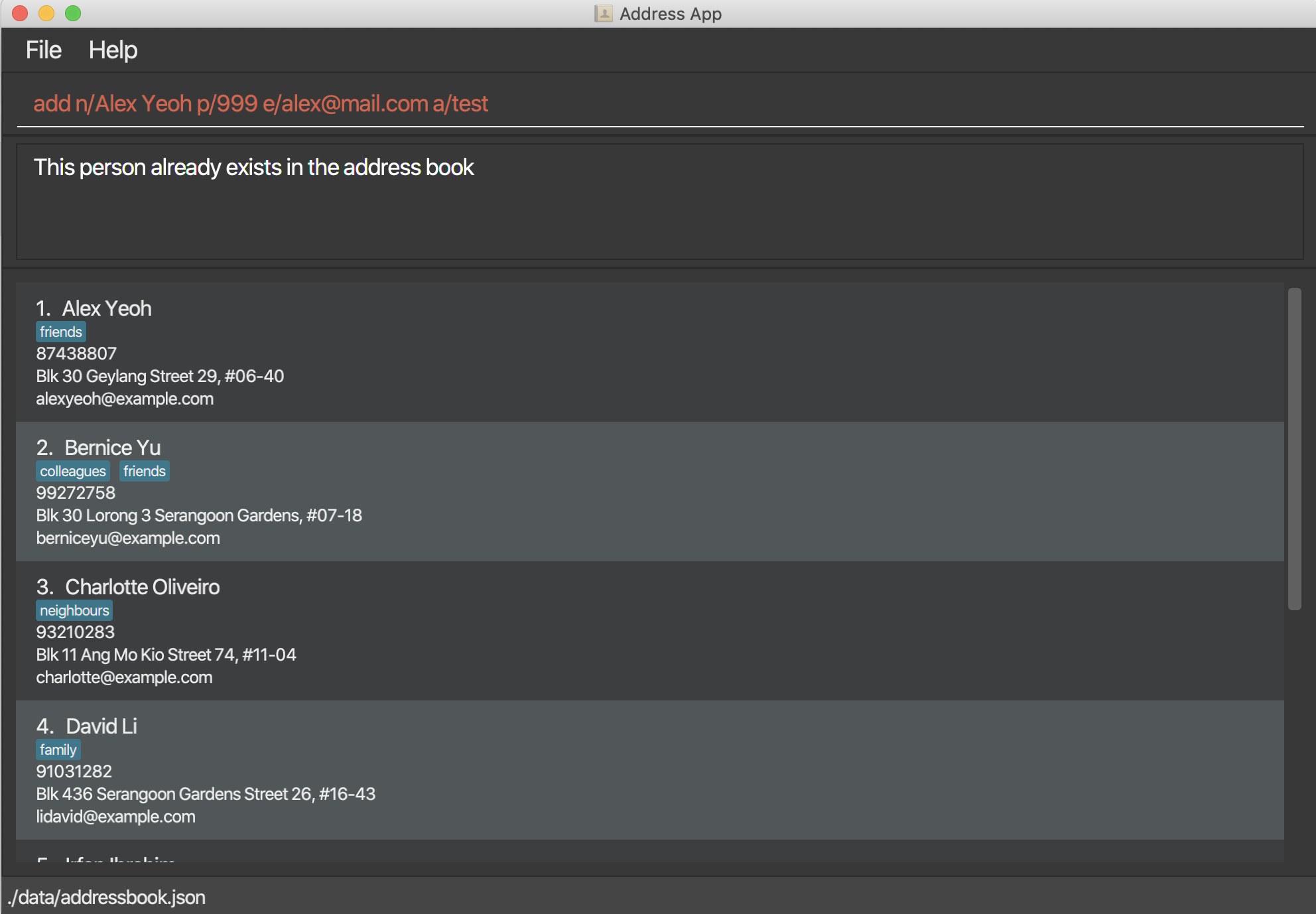
Task: Open the Help menu
Action: (113, 50)
